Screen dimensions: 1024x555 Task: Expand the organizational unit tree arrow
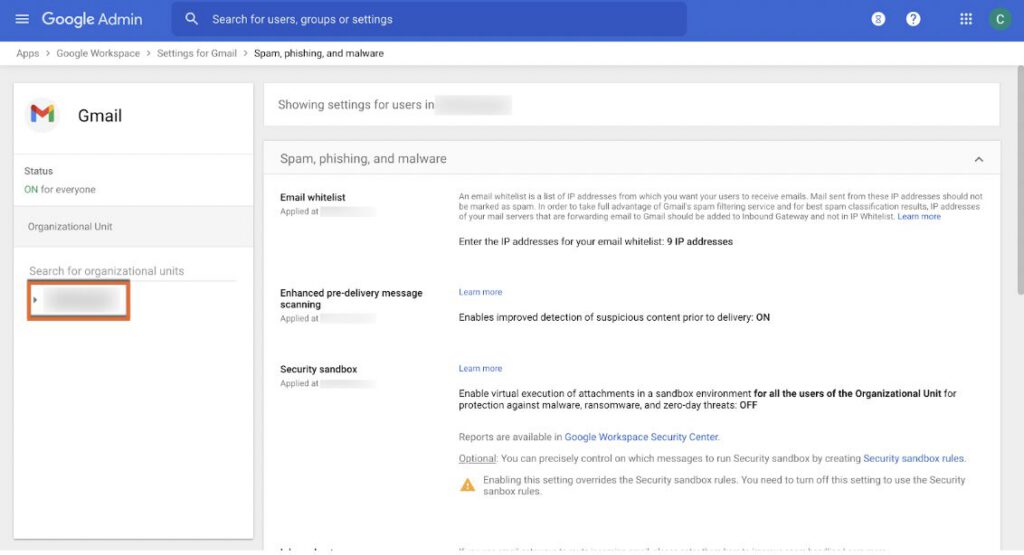point(35,300)
